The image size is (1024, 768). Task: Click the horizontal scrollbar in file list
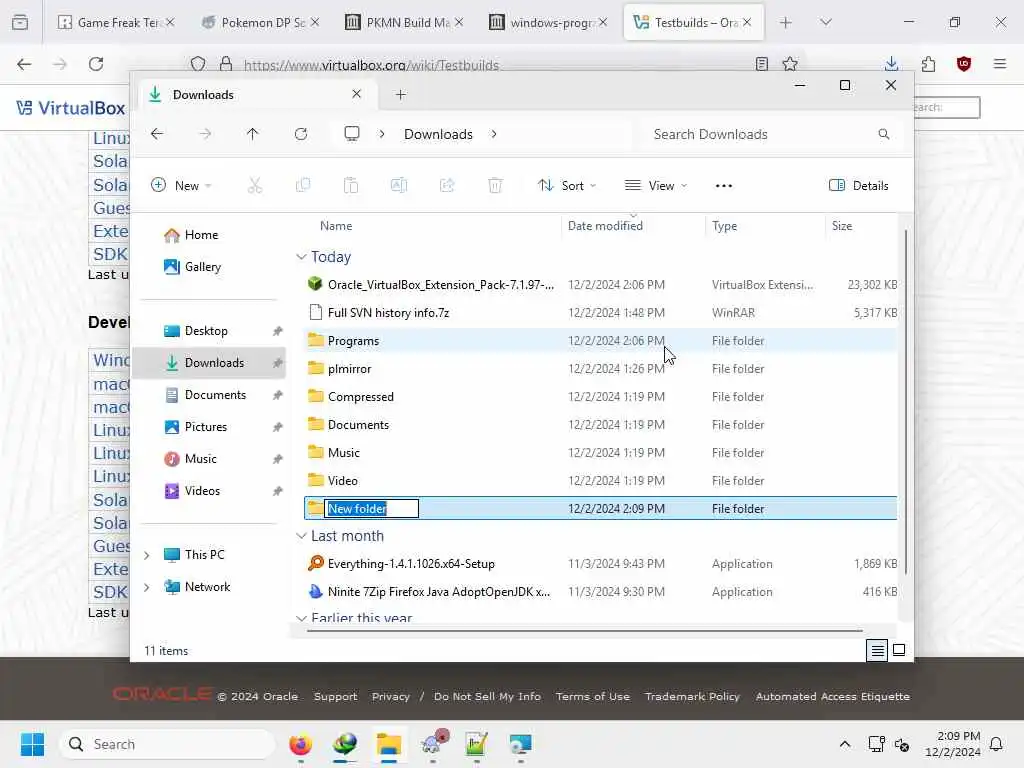(x=584, y=631)
